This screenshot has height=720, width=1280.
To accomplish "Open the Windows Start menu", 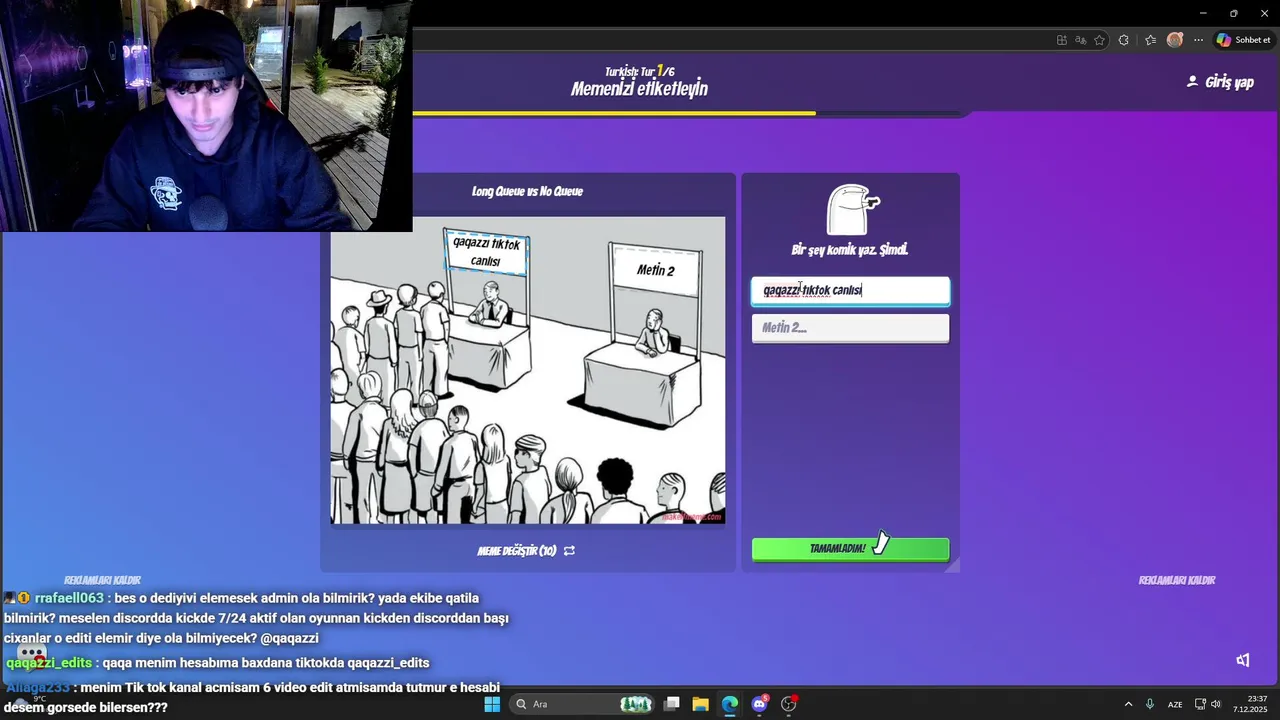I will 492,704.
